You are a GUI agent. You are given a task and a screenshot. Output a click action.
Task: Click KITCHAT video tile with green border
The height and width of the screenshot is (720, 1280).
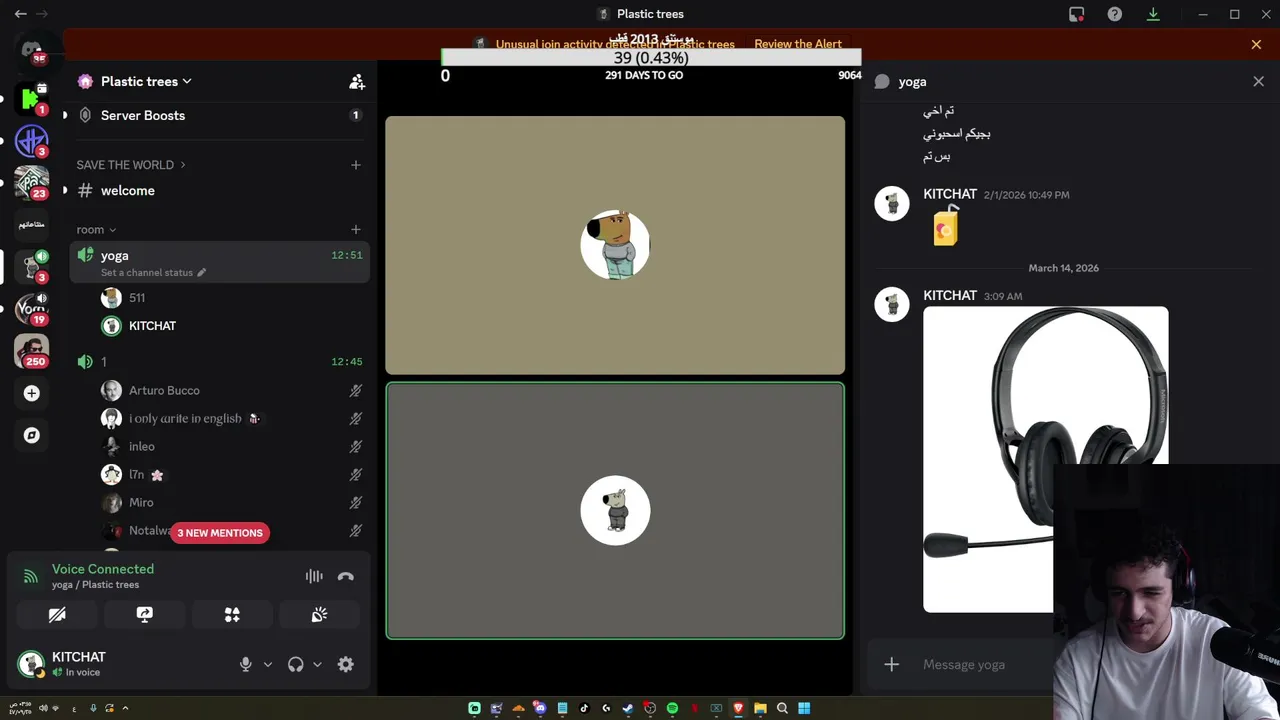[x=615, y=511]
